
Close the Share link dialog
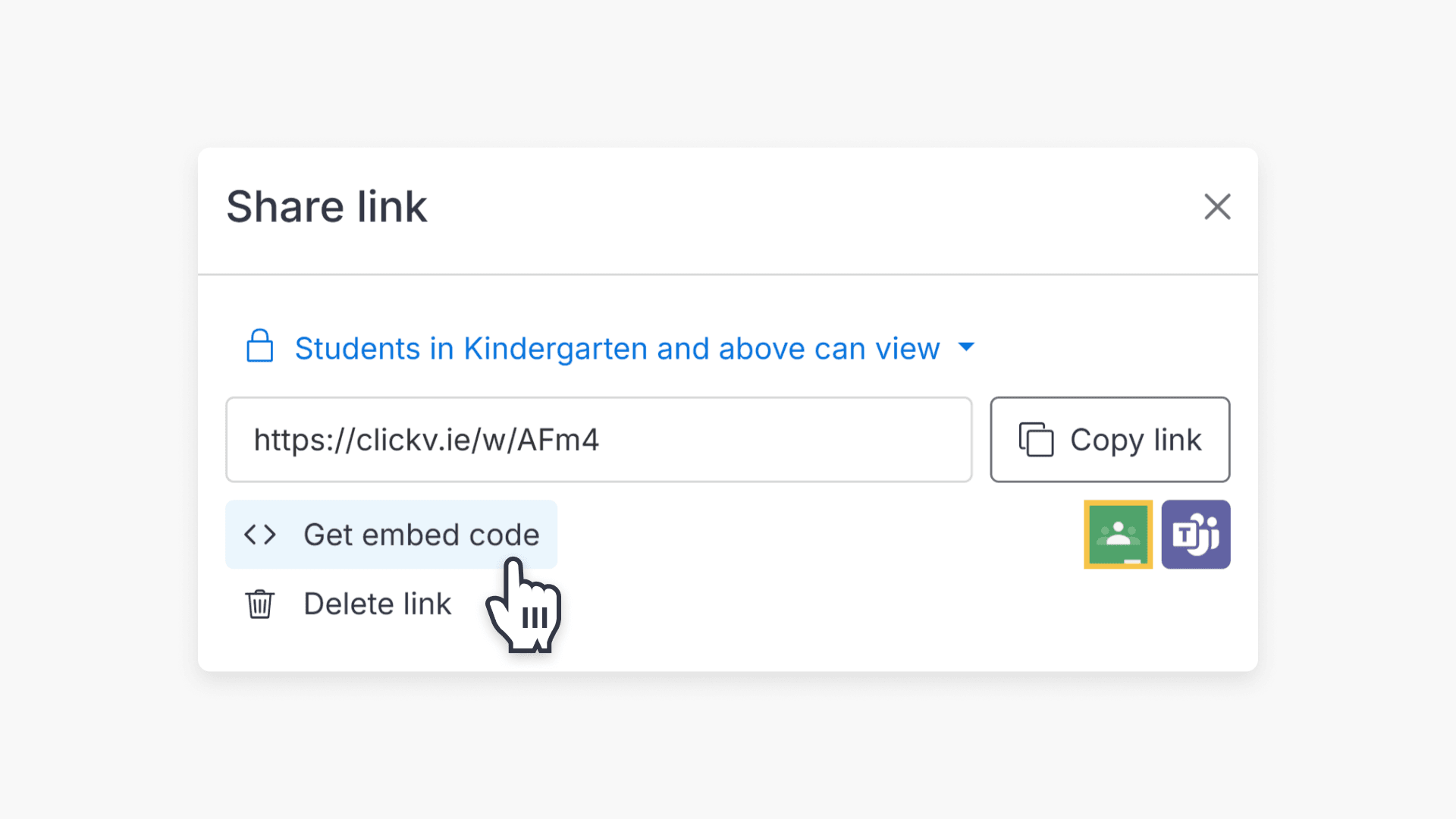pos(1217,207)
